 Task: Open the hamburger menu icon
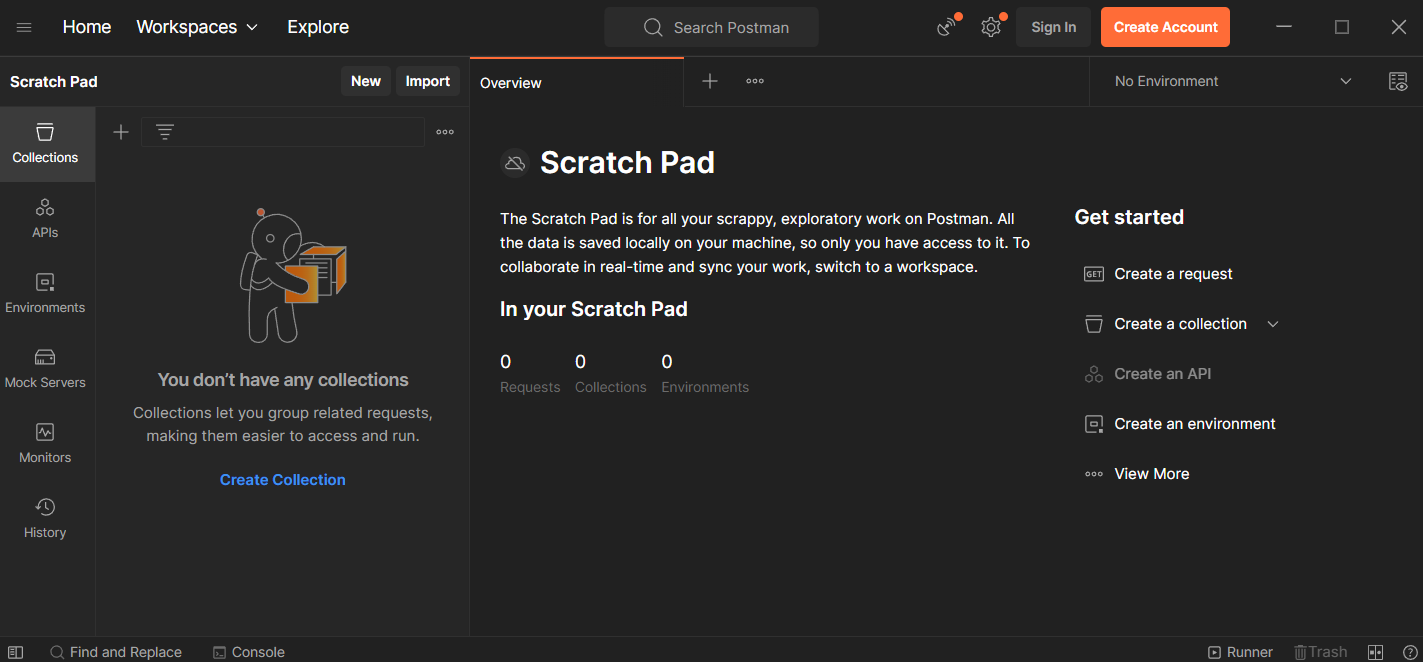24,27
